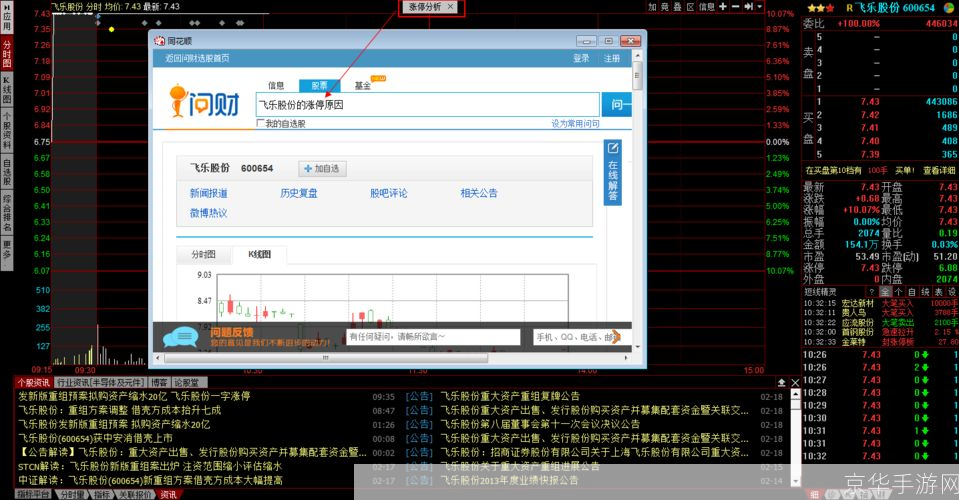The image size is (959, 500).
Task: Click the 问题反馈 chat bubble icon
Action: 180,337
